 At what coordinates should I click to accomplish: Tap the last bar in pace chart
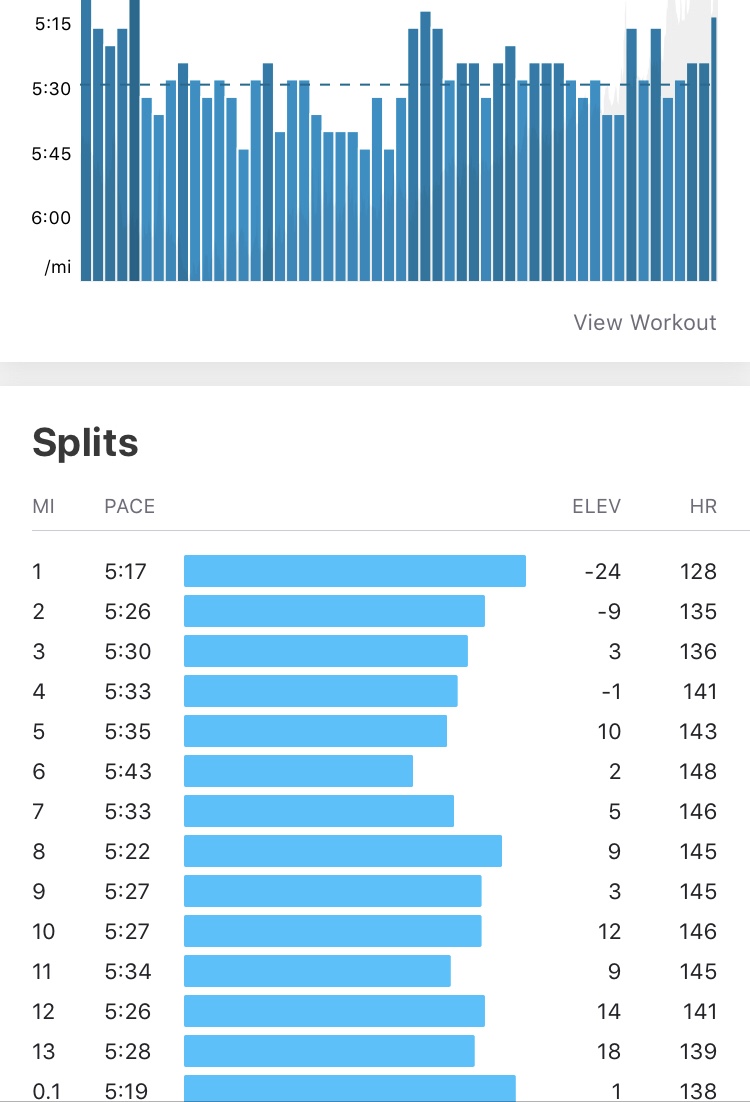714,150
